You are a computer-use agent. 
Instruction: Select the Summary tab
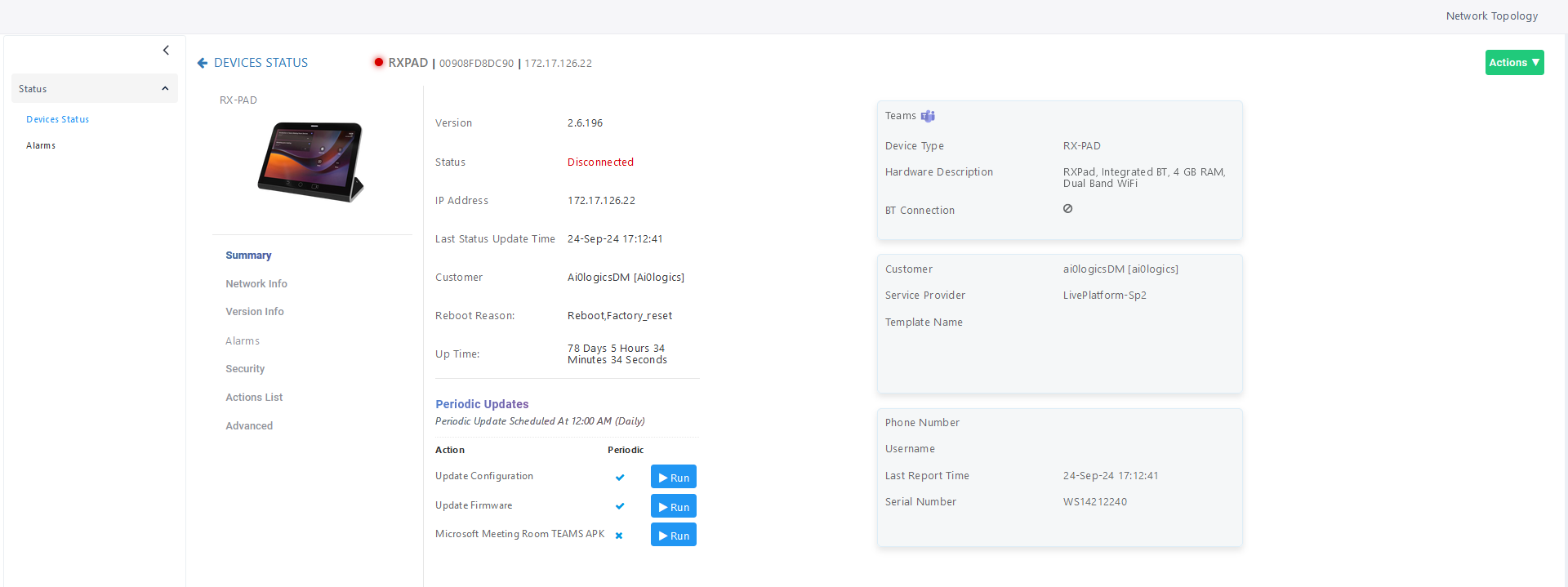248,256
